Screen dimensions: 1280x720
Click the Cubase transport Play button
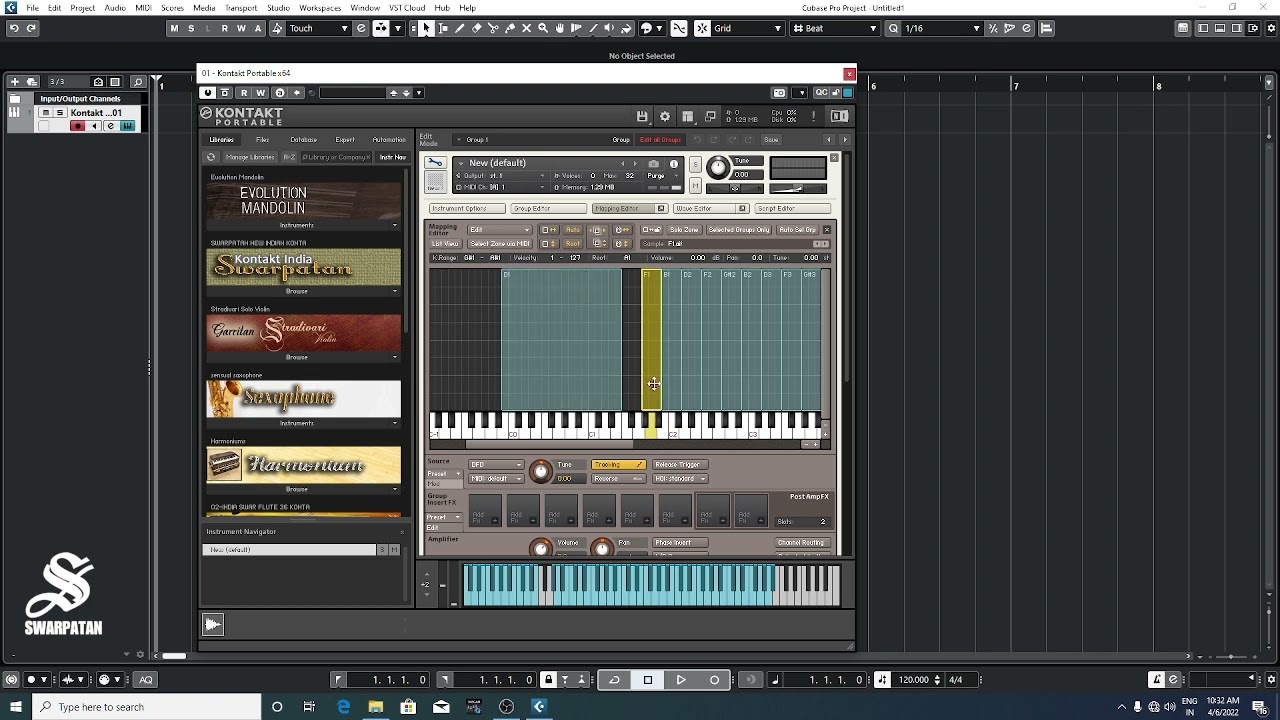(x=681, y=680)
